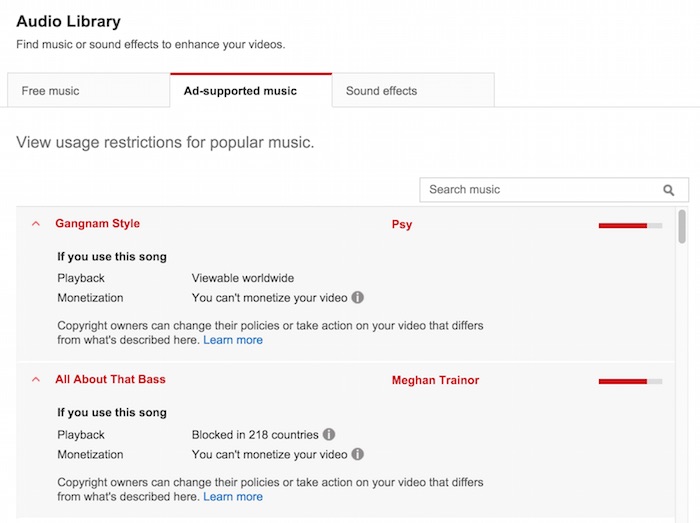The width and height of the screenshot is (700, 523).
Task: Click the Gangnam Style popularity bar
Action: click(629, 226)
